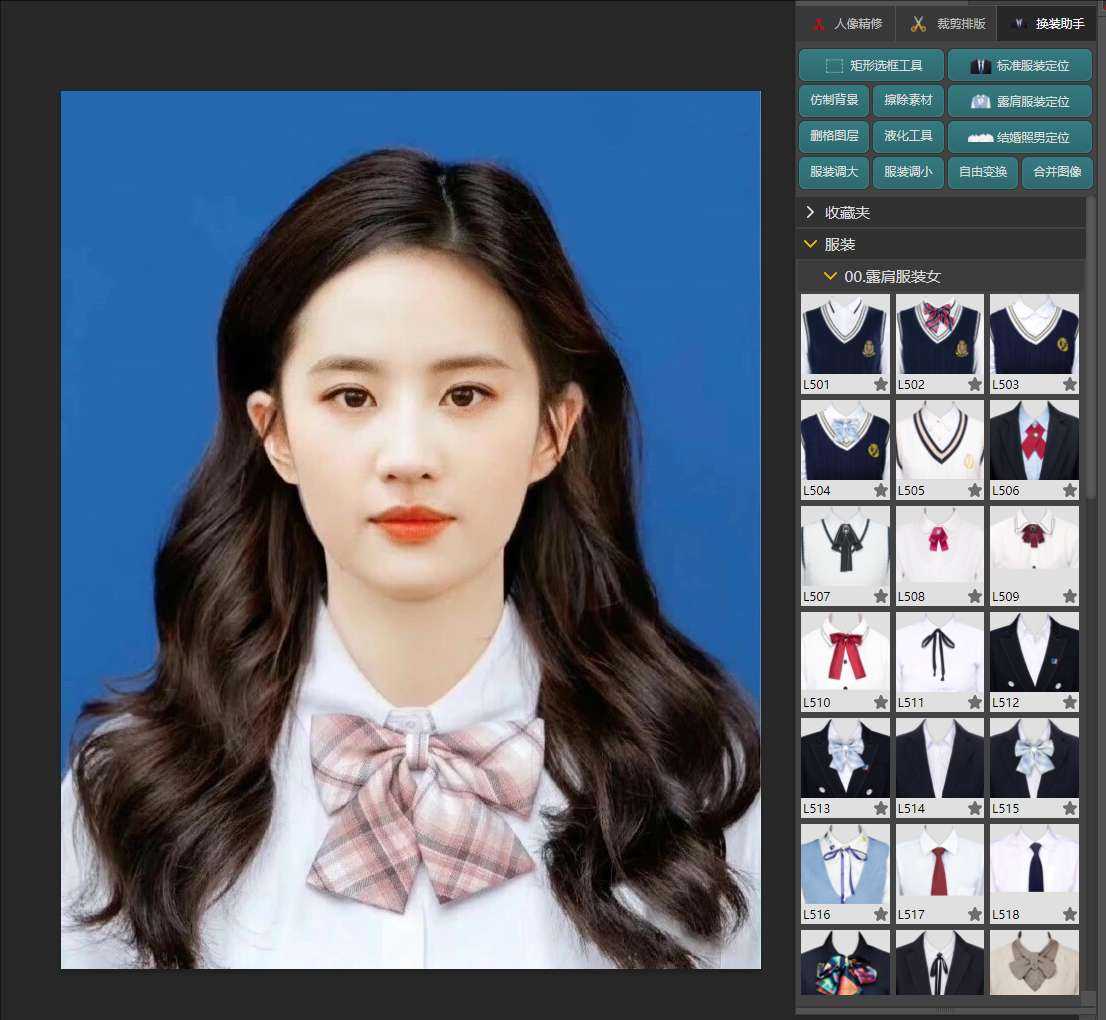Favorite the L509 outfit using star
This screenshot has width=1106, height=1020.
[x=1070, y=596]
